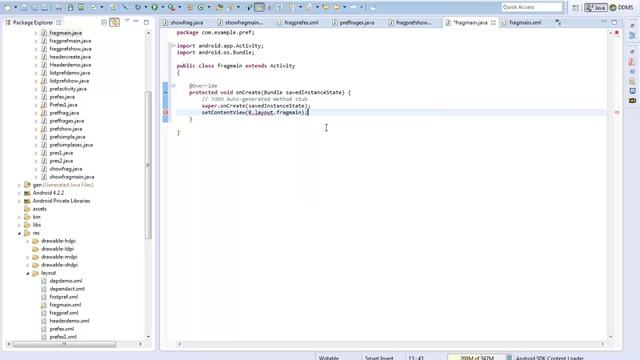Viewport: 640px width, 360px height.
Task: Select fragmain.xml in the layout folder
Action: coord(65,305)
